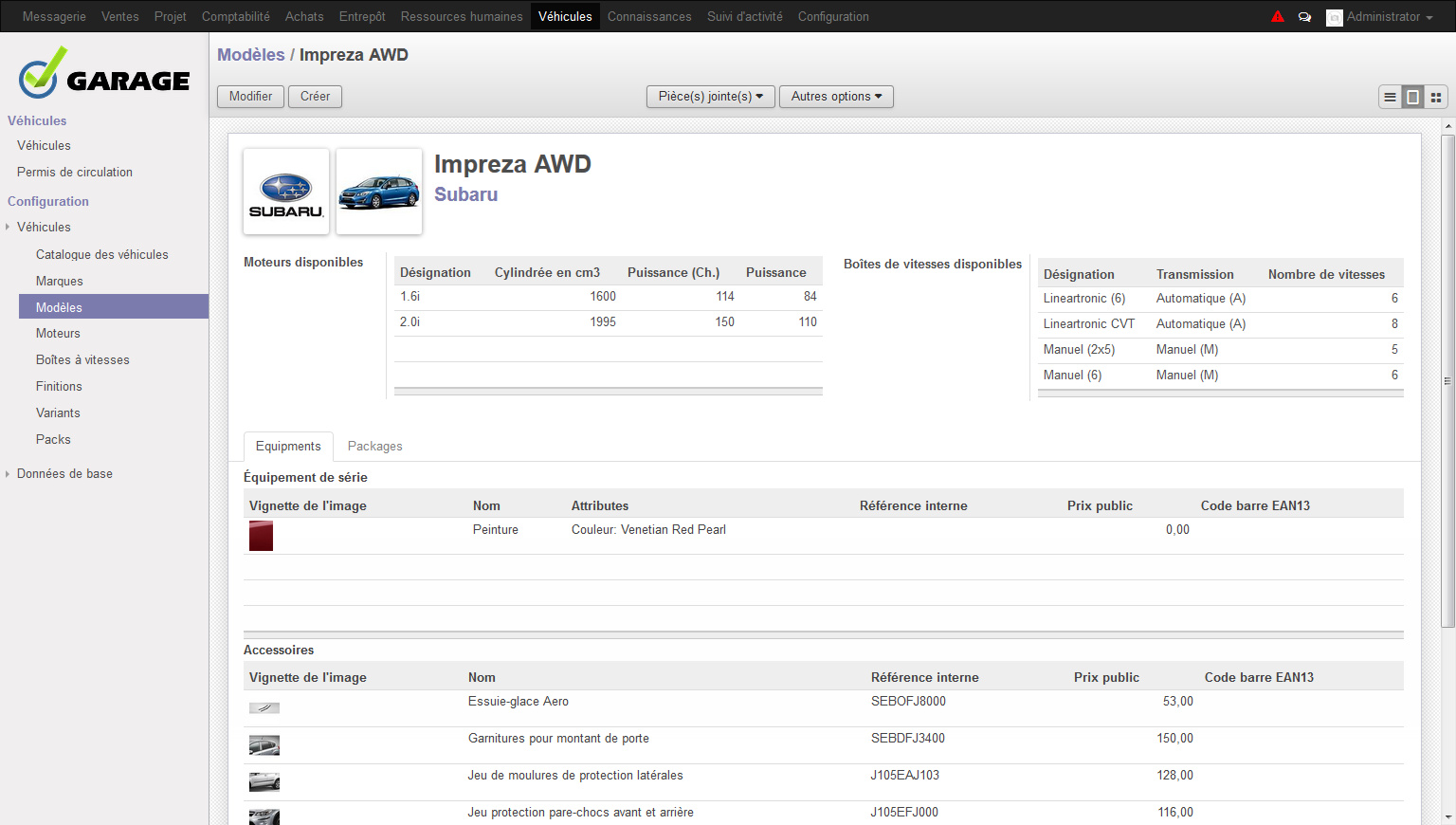
Task: Open Comptabilité in the top menu
Action: tap(235, 17)
